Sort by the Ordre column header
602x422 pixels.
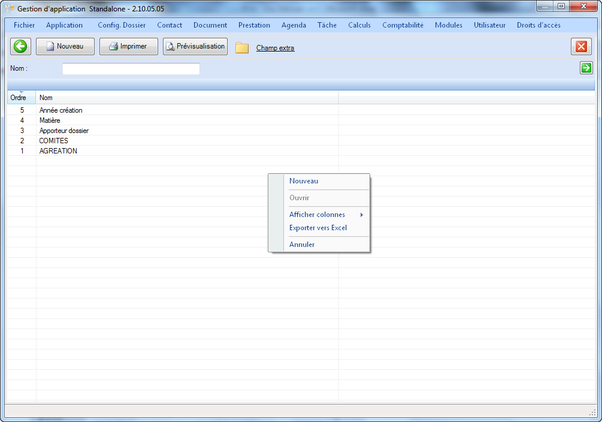coord(18,97)
